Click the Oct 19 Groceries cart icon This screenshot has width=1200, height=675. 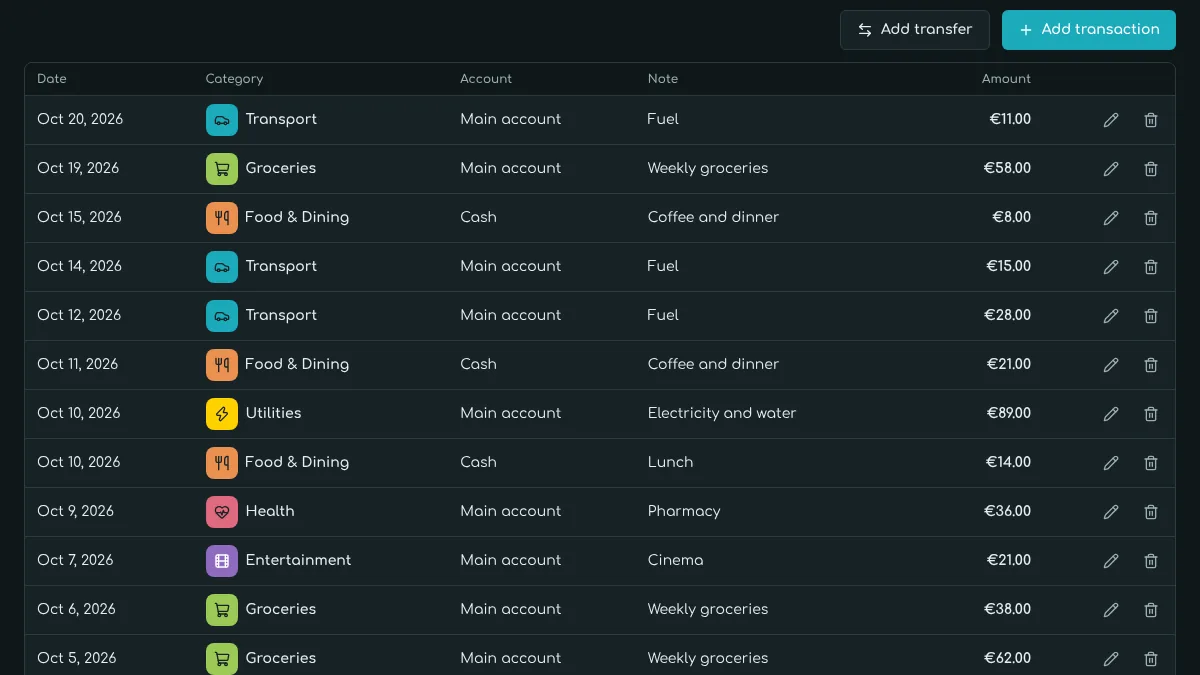click(222, 169)
